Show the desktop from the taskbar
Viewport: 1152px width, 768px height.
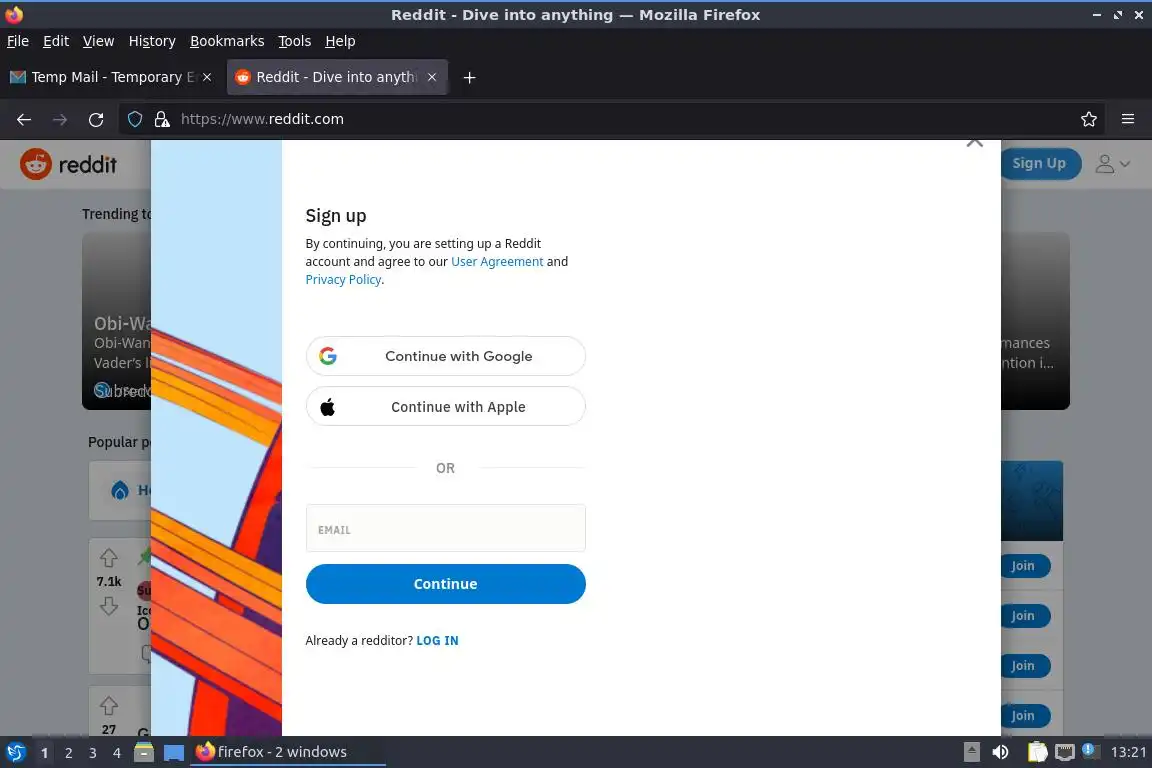click(173, 753)
